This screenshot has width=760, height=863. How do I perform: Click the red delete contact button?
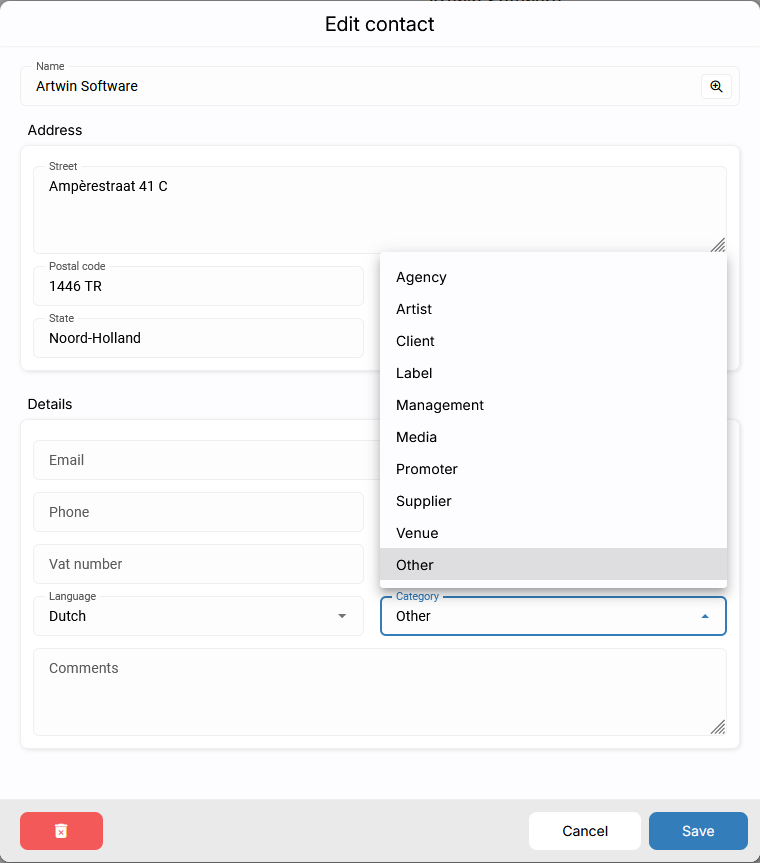click(61, 831)
